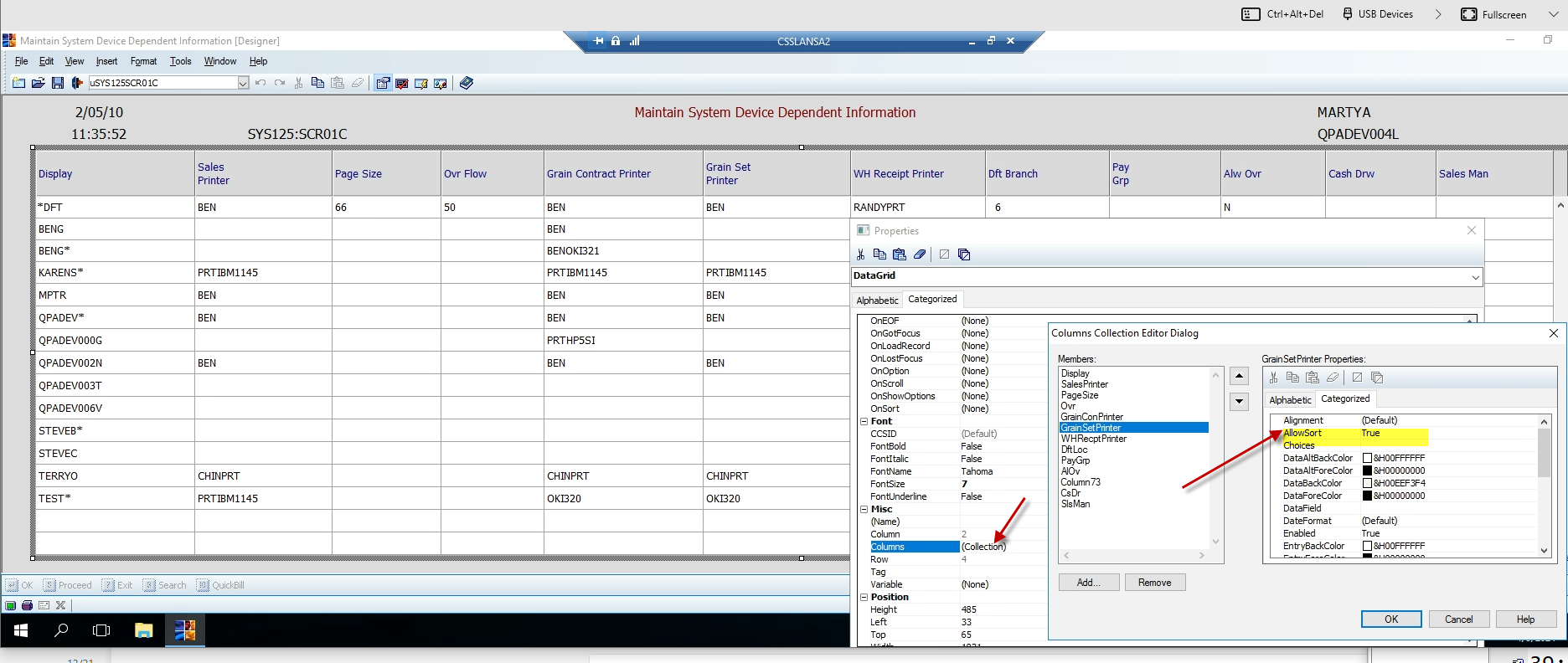The height and width of the screenshot is (663, 1568).
Task: Open the Insert menu
Action: tap(106, 61)
